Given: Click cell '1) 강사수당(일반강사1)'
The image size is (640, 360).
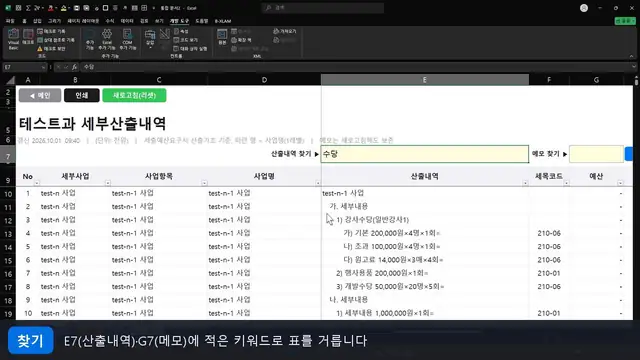Looking at the screenshot, I should [424, 220].
